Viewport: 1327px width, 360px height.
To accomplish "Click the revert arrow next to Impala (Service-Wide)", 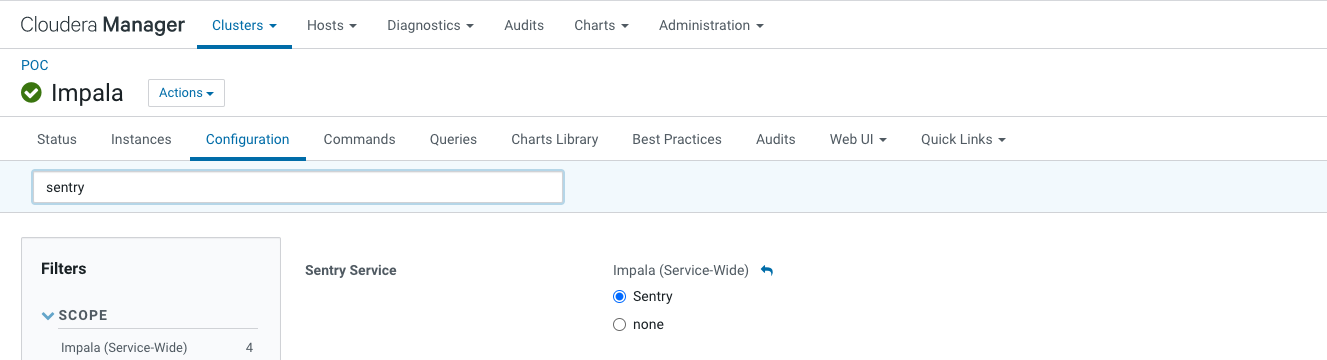I will pos(767,270).
